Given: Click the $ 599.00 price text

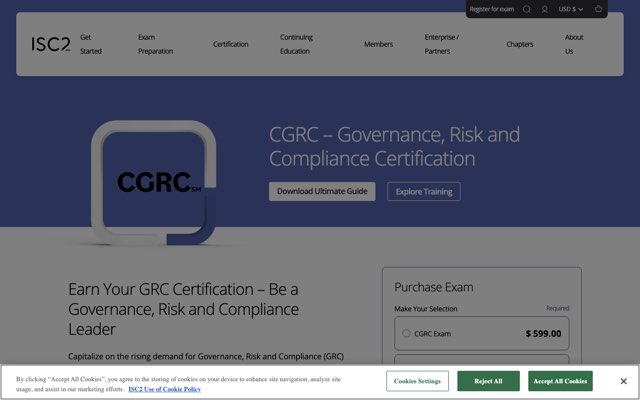Looking at the screenshot, I should 543,333.
